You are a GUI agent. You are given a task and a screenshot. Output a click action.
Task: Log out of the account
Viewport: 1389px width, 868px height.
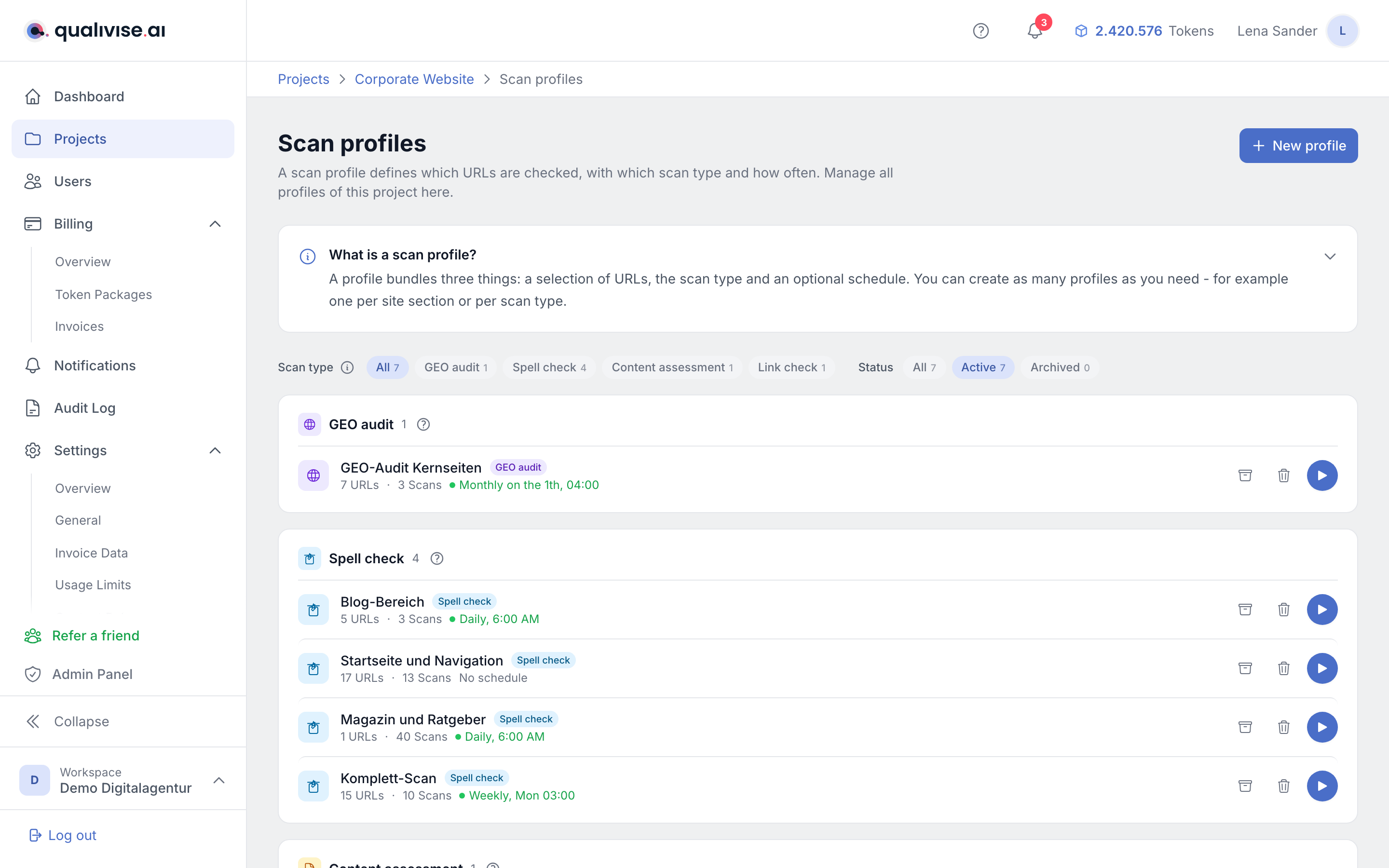62,835
